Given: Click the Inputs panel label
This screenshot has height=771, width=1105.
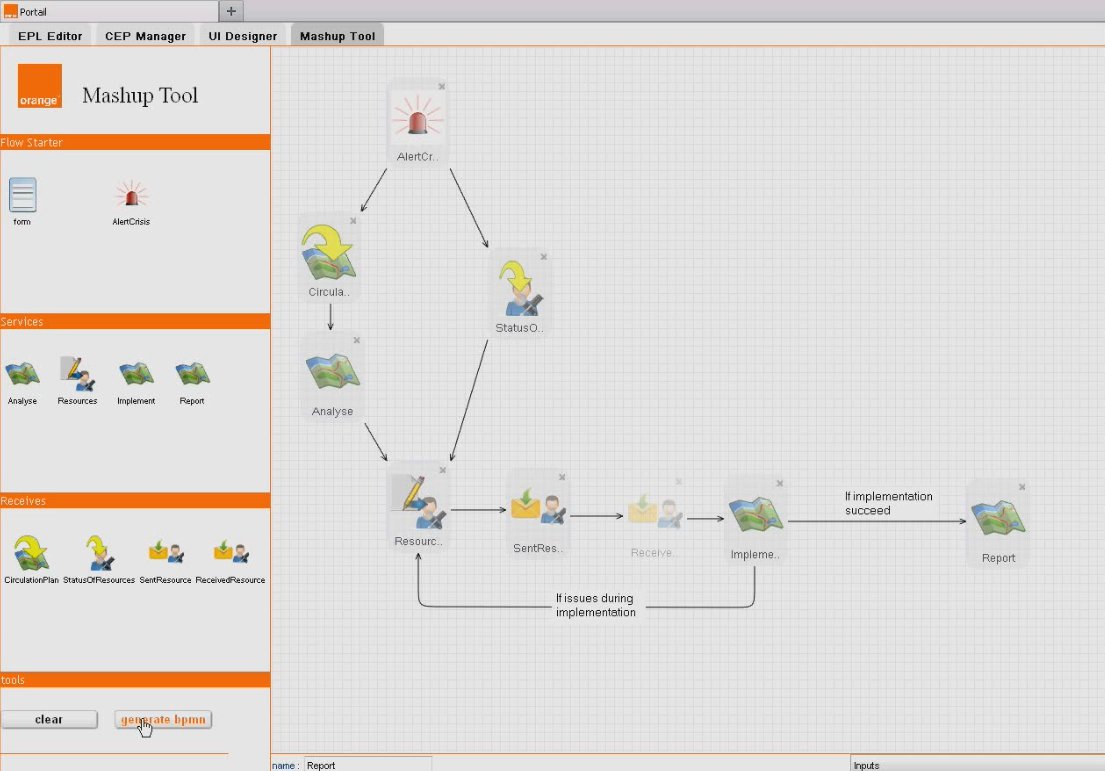Looking at the screenshot, I should point(866,765).
